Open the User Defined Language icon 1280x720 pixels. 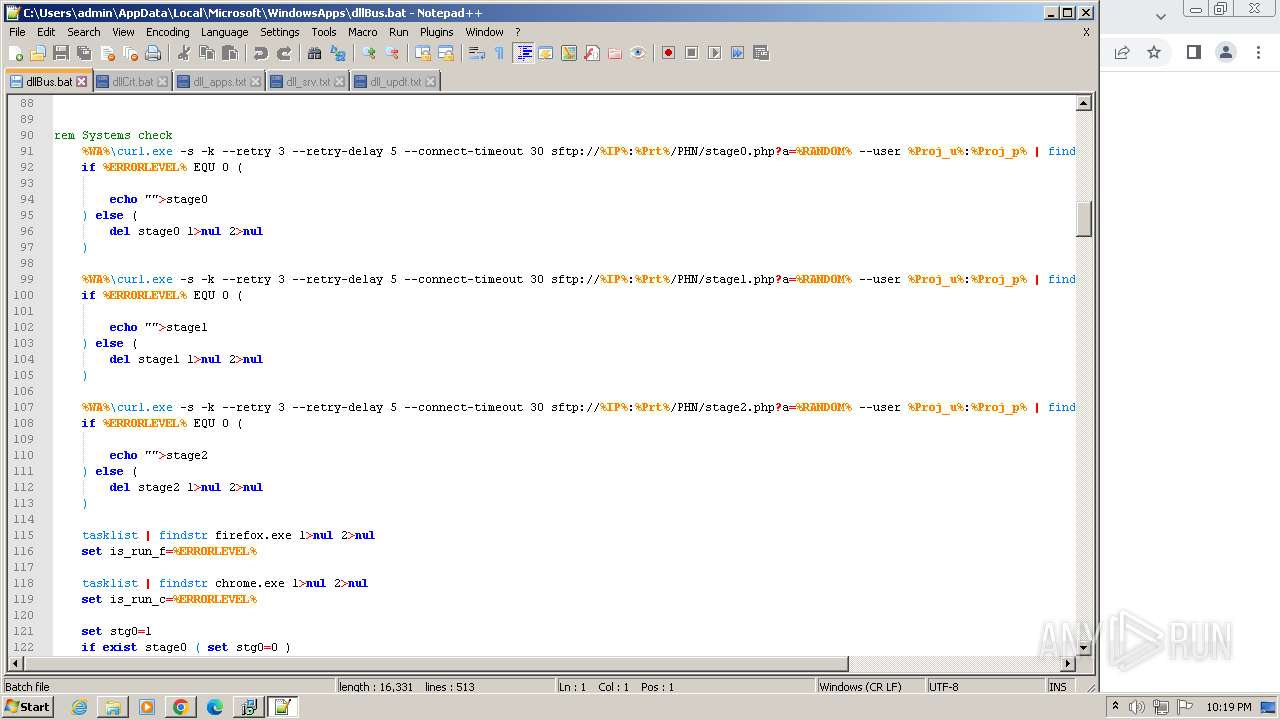coord(546,53)
